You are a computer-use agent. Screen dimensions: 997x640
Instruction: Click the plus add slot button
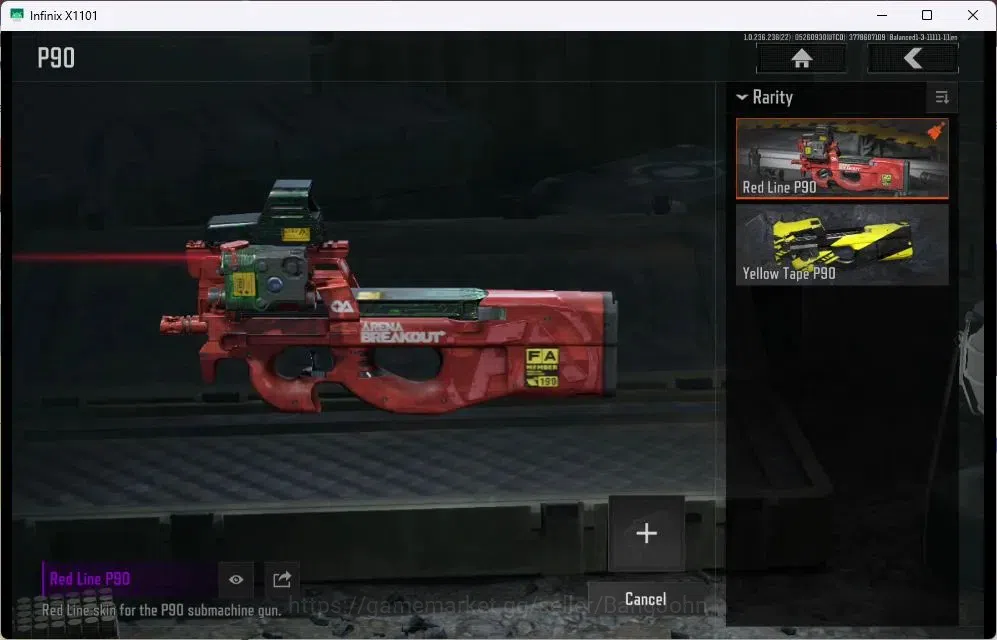click(x=646, y=533)
